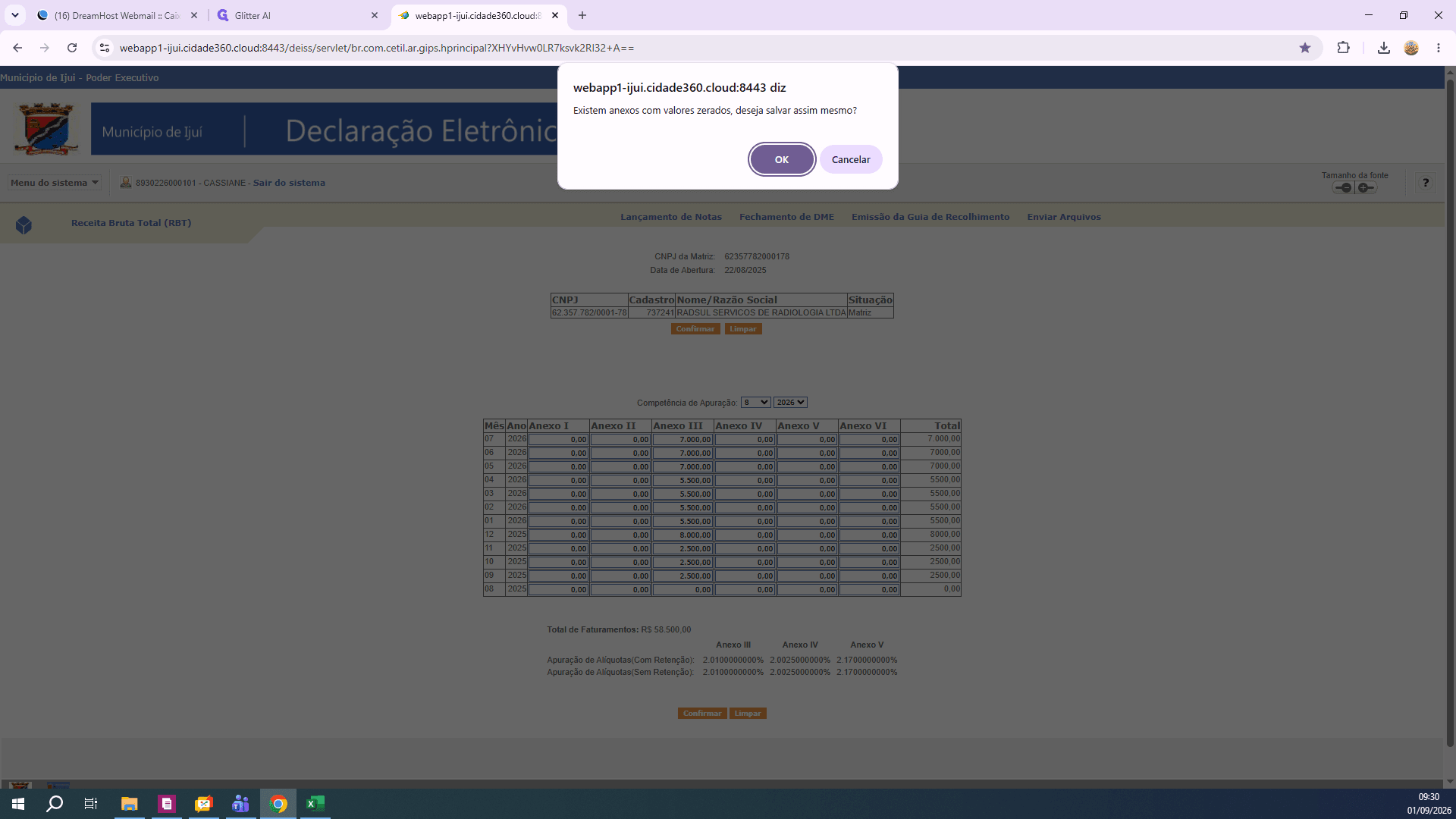Open a new browser tab
Image resolution: width=1456 pixels, height=819 pixels.
click(582, 15)
